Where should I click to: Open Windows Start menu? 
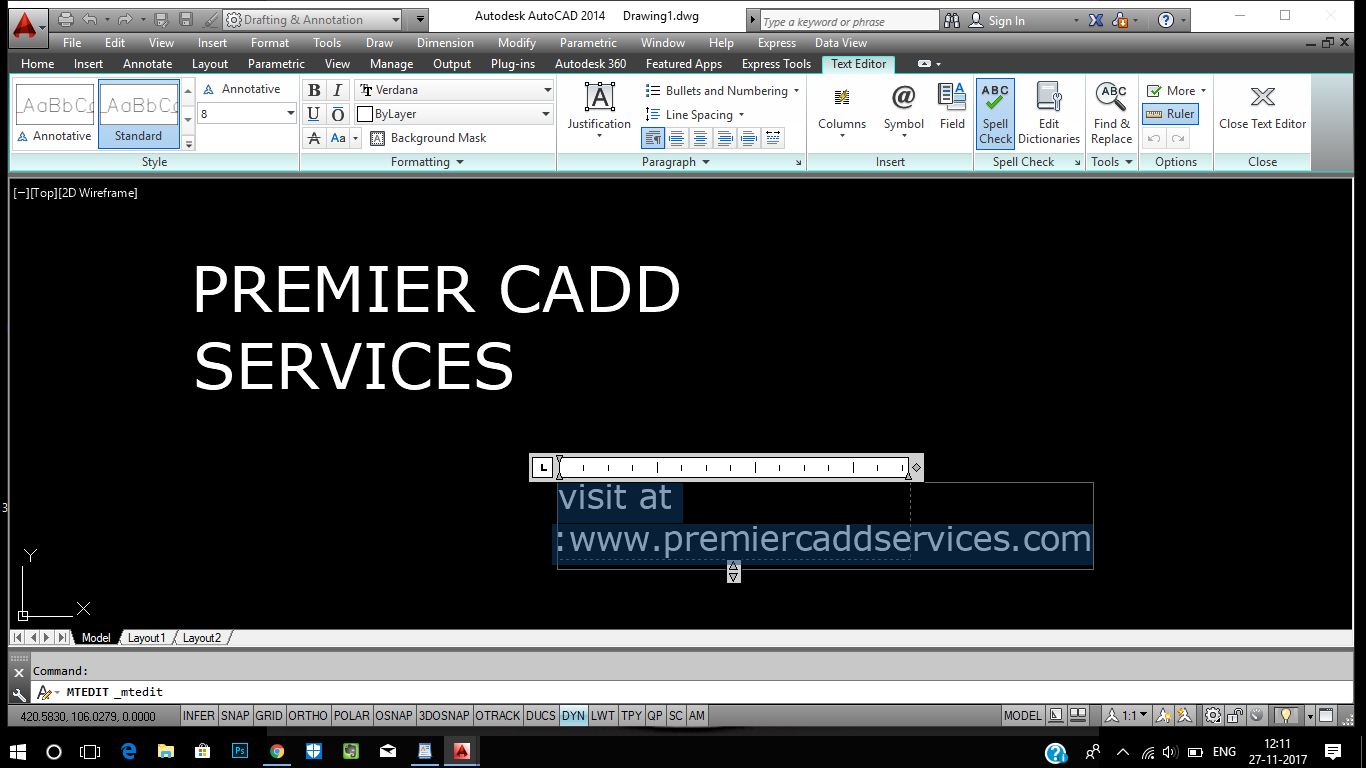pos(18,751)
